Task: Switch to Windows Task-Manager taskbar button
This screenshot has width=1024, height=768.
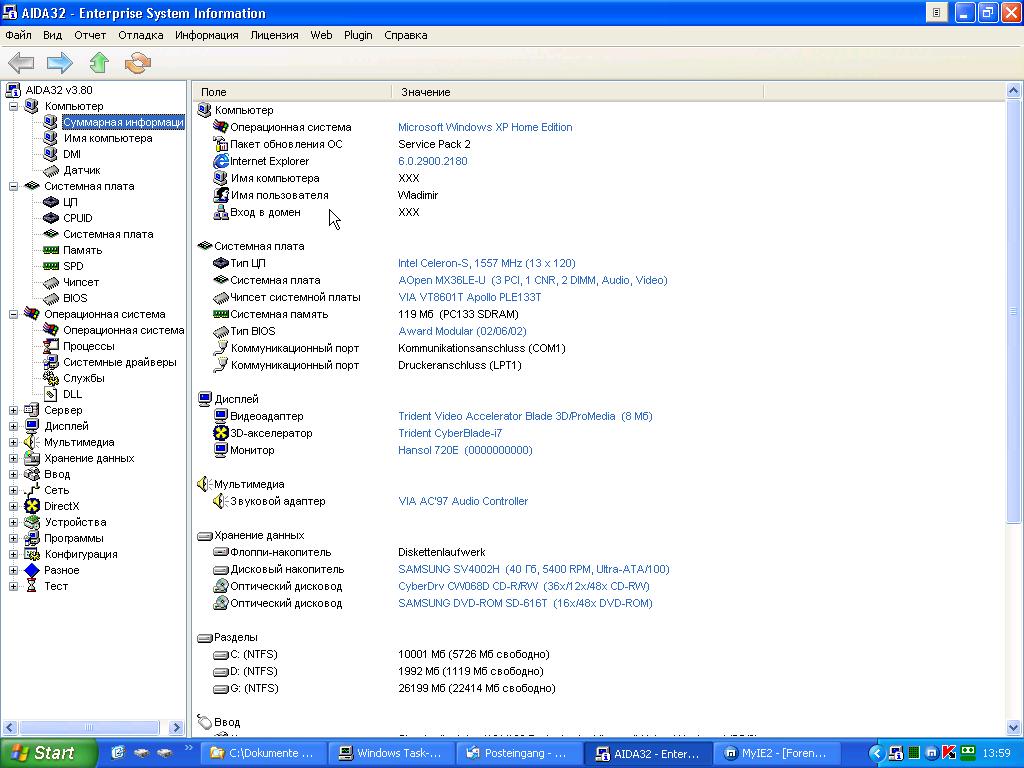Action: coord(391,754)
